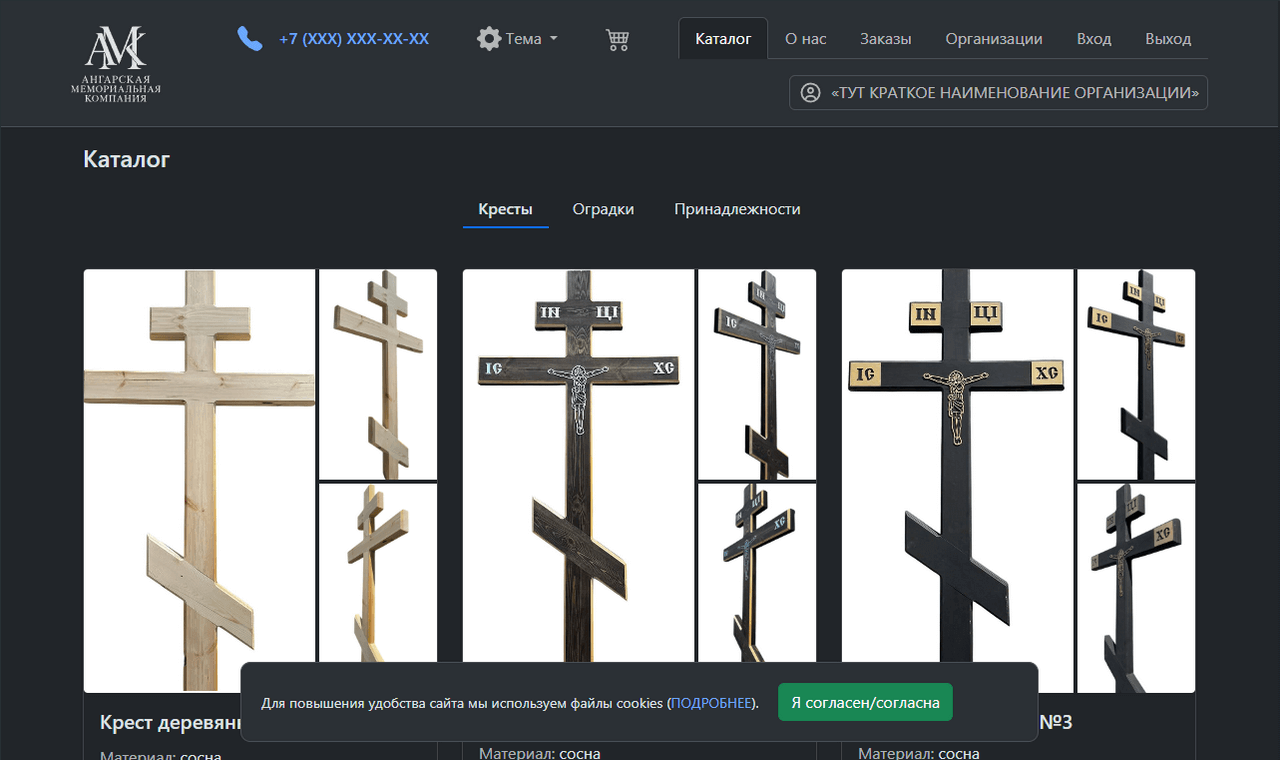Accept cookies with Я согласен/согласна button

click(865, 703)
